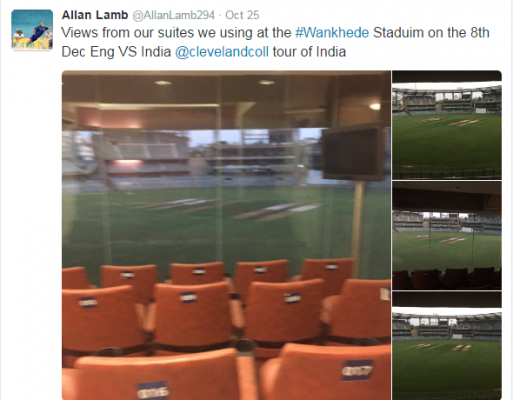
Task: Open the bottom-right stadium thumbnail
Action: point(447,346)
